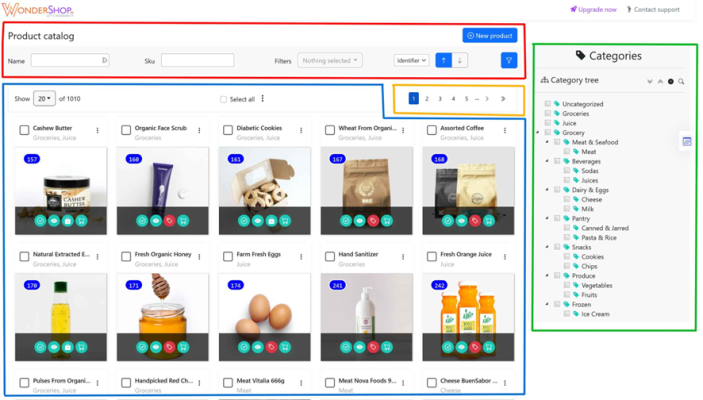Click the shopping bag icon on Cashew Butter

coord(68,221)
